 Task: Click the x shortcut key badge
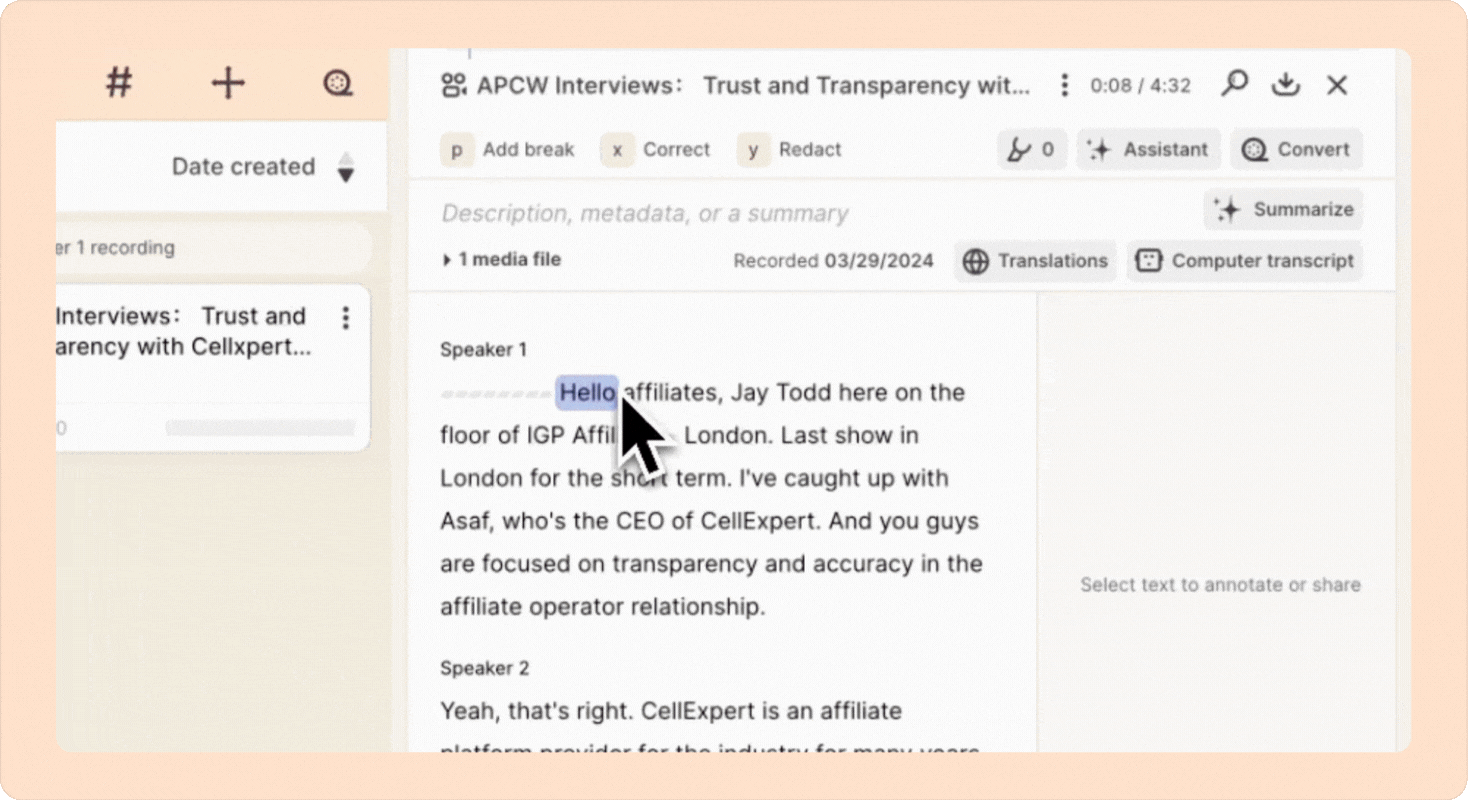coord(617,150)
